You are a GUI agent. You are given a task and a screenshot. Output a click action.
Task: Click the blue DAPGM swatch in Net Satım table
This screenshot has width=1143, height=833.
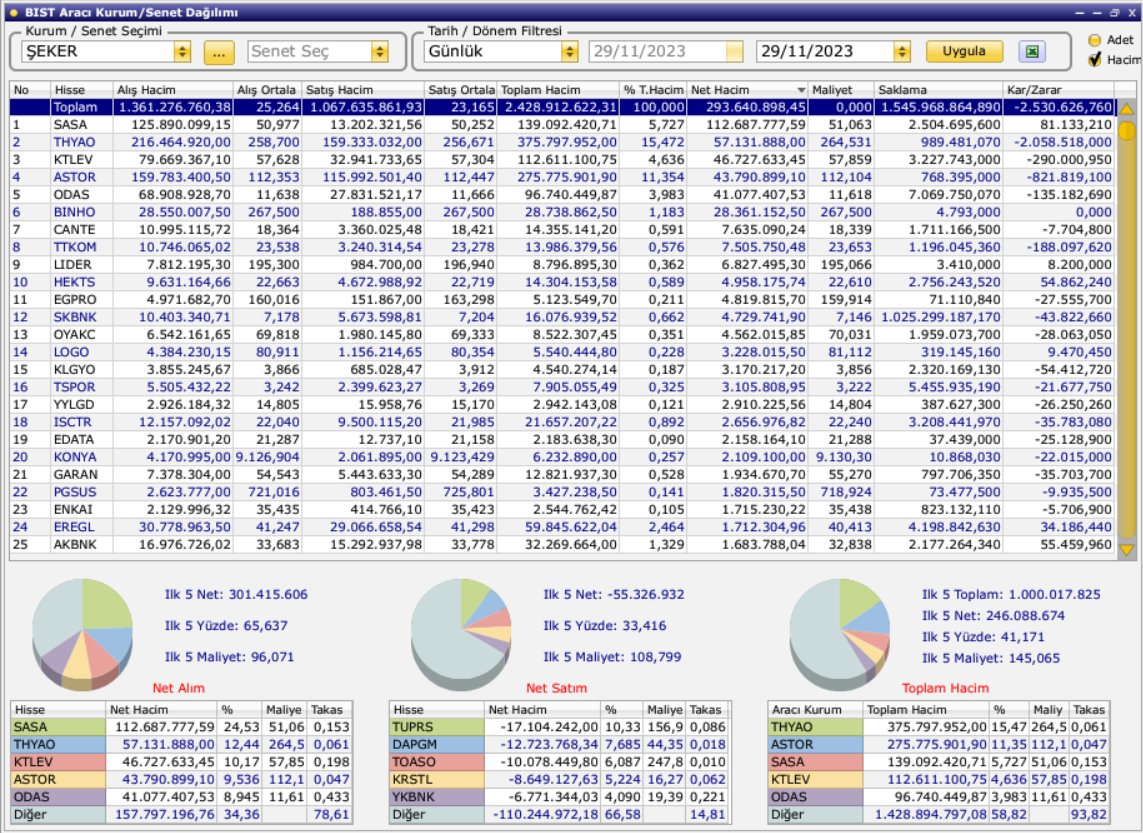pyautogui.click(x=437, y=744)
